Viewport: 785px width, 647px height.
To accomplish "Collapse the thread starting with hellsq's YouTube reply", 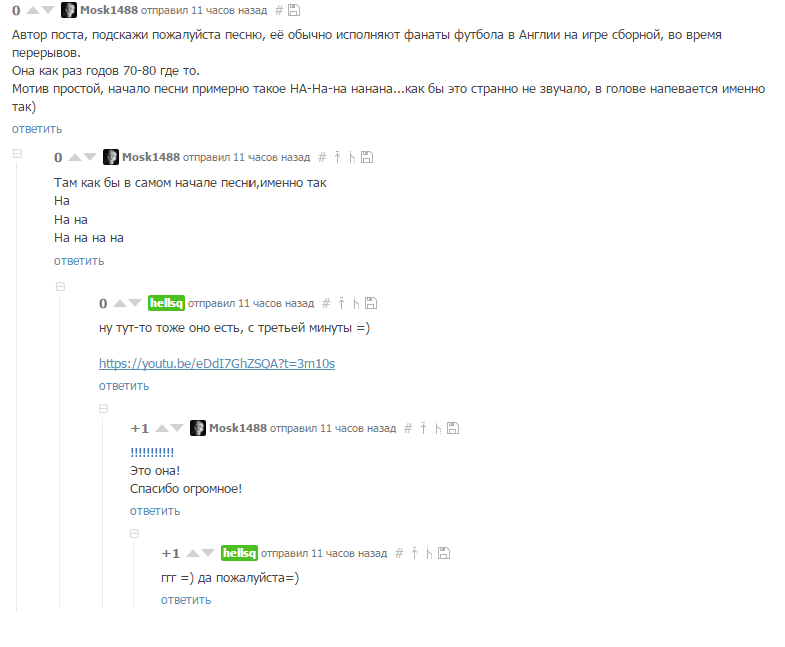I will click(x=61, y=286).
